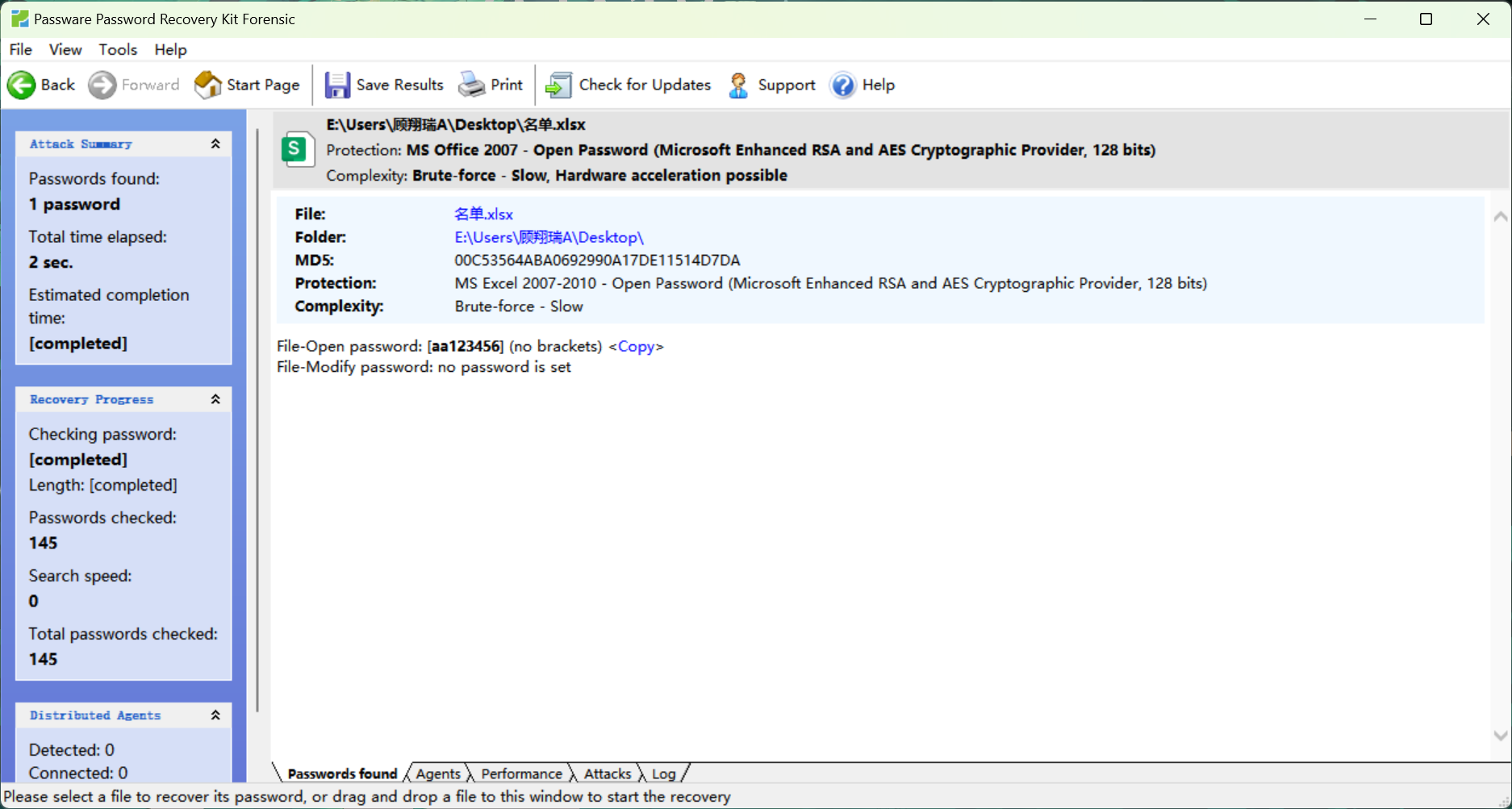This screenshot has height=809, width=1512.
Task: Open the Log tab
Action: (663, 774)
